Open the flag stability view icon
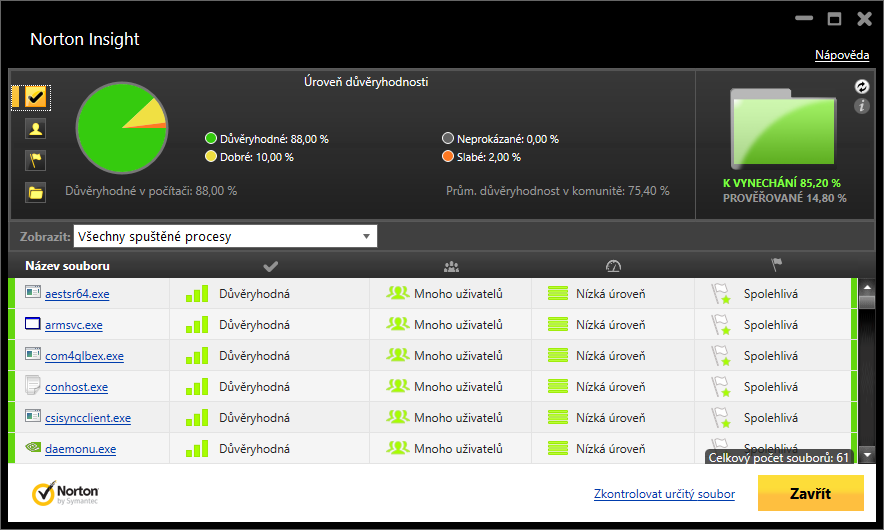Screen dimensions: 884x530 36,161
